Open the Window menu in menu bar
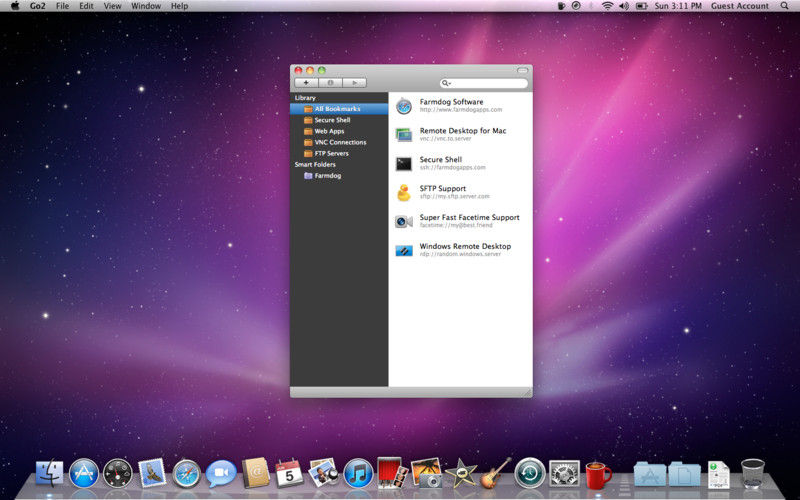800x500 pixels. pos(146,6)
